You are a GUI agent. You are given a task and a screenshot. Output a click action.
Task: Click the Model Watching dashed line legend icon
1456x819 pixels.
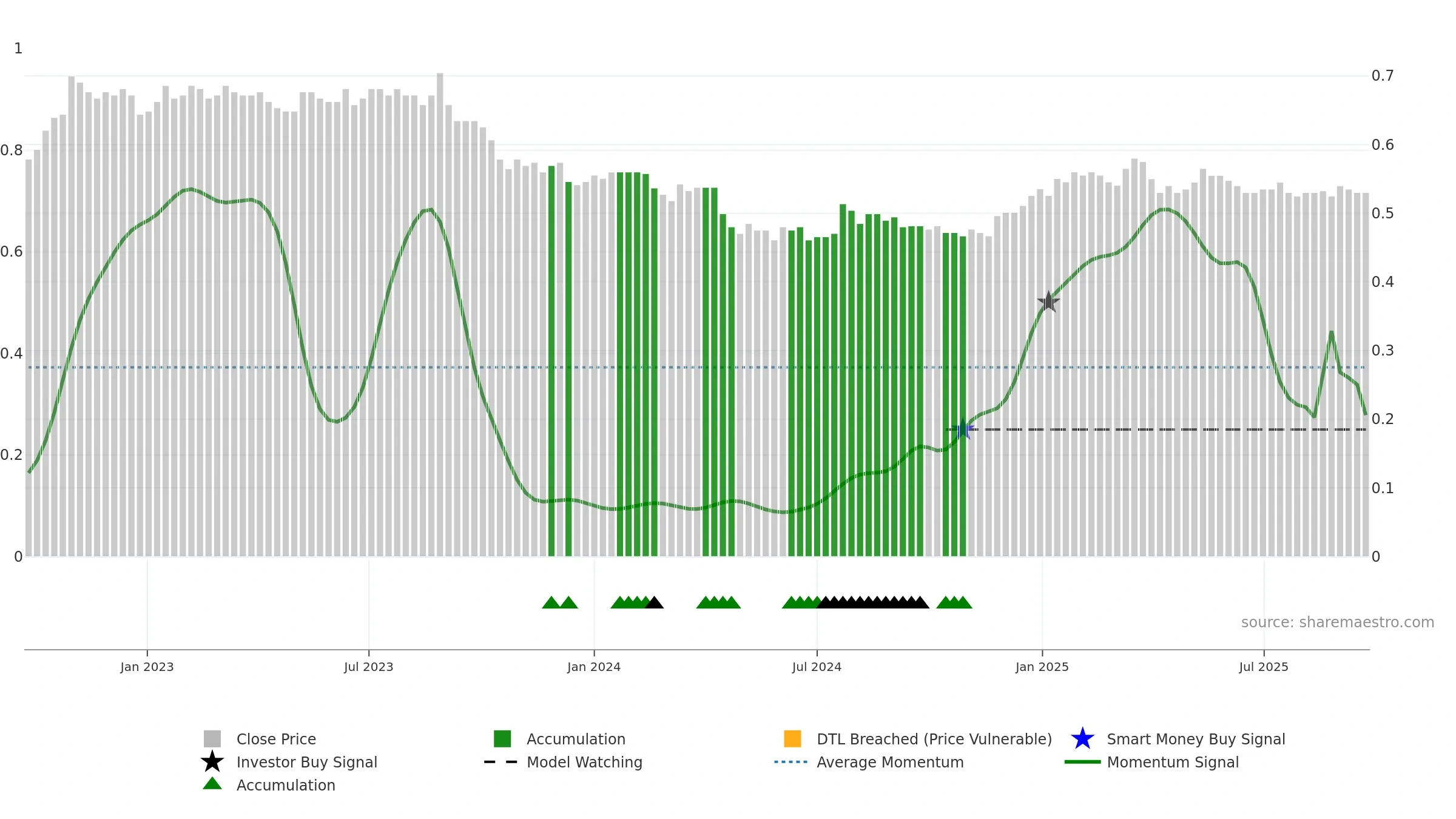coord(501,762)
